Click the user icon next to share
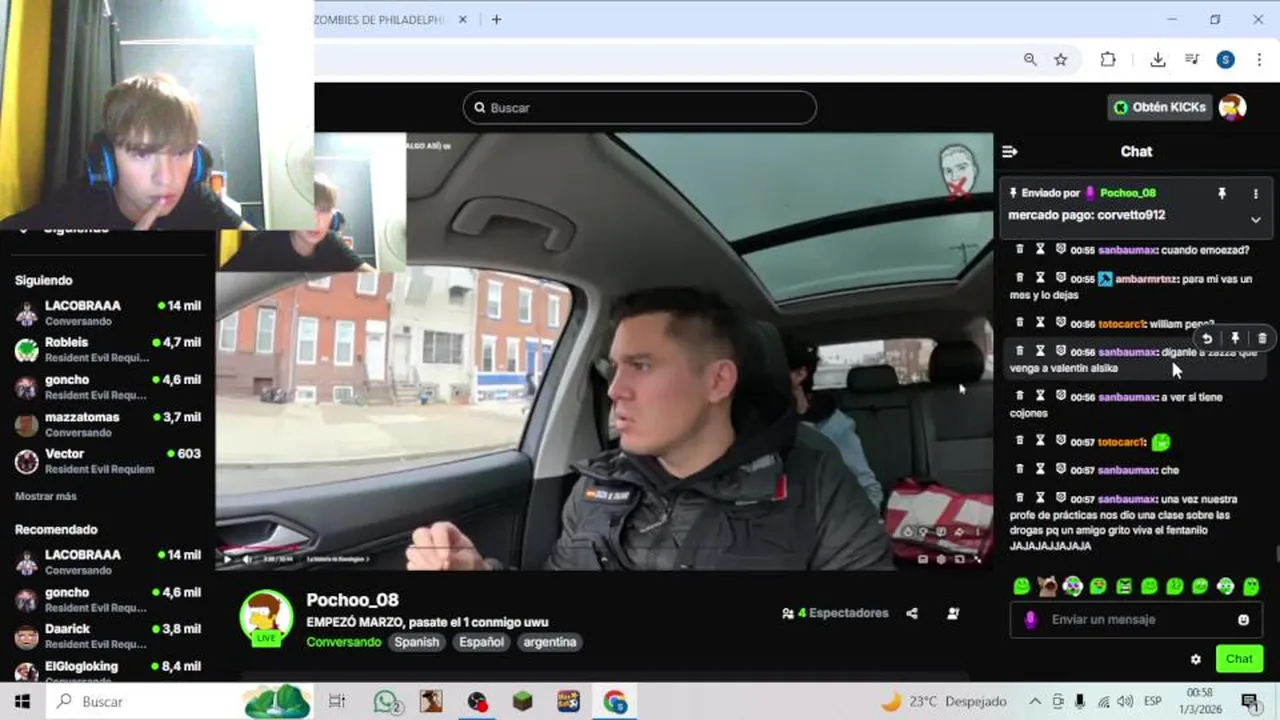This screenshot has height=720, width=1280. (x=953, y=613)
